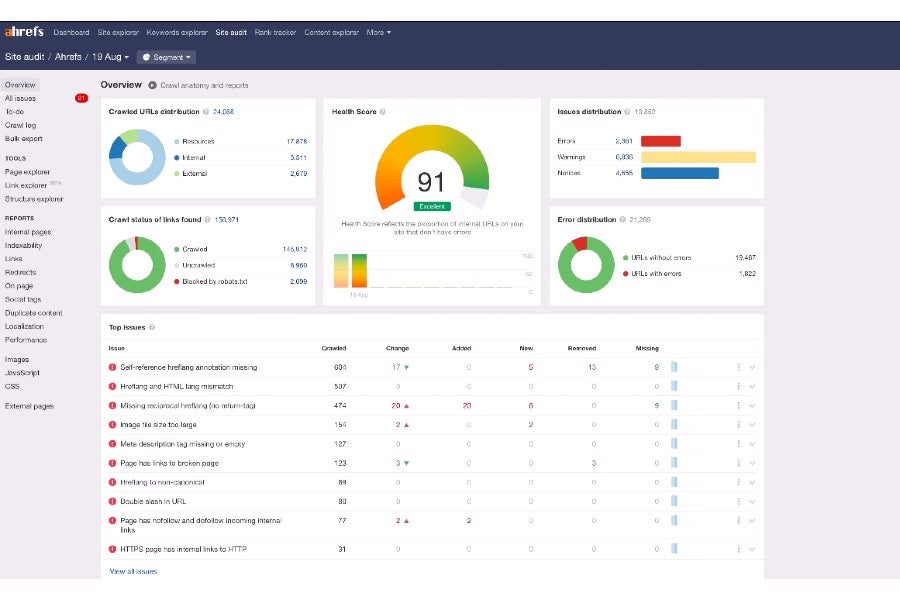Click Ahrefs project in breadcrumb
Viewport: 900px width, 600px height.
[68, 57]
